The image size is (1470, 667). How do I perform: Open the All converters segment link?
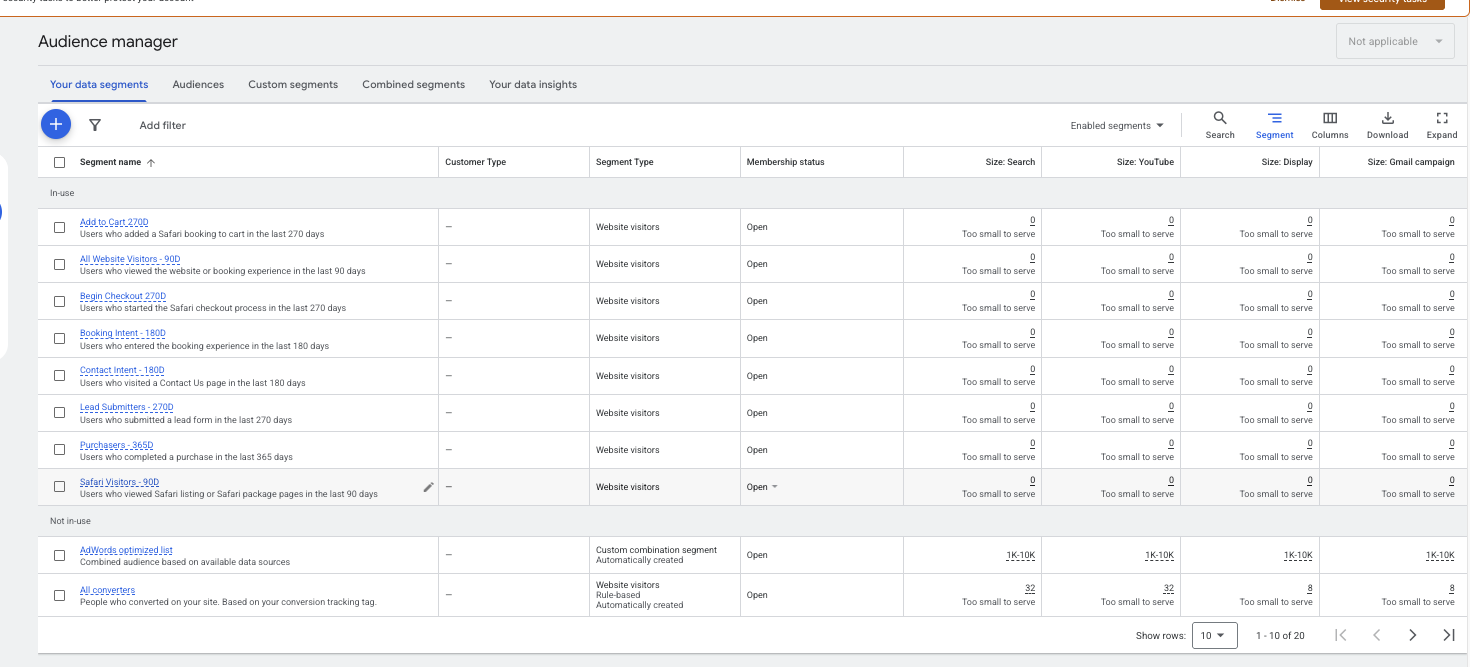(x=107, y=590)
